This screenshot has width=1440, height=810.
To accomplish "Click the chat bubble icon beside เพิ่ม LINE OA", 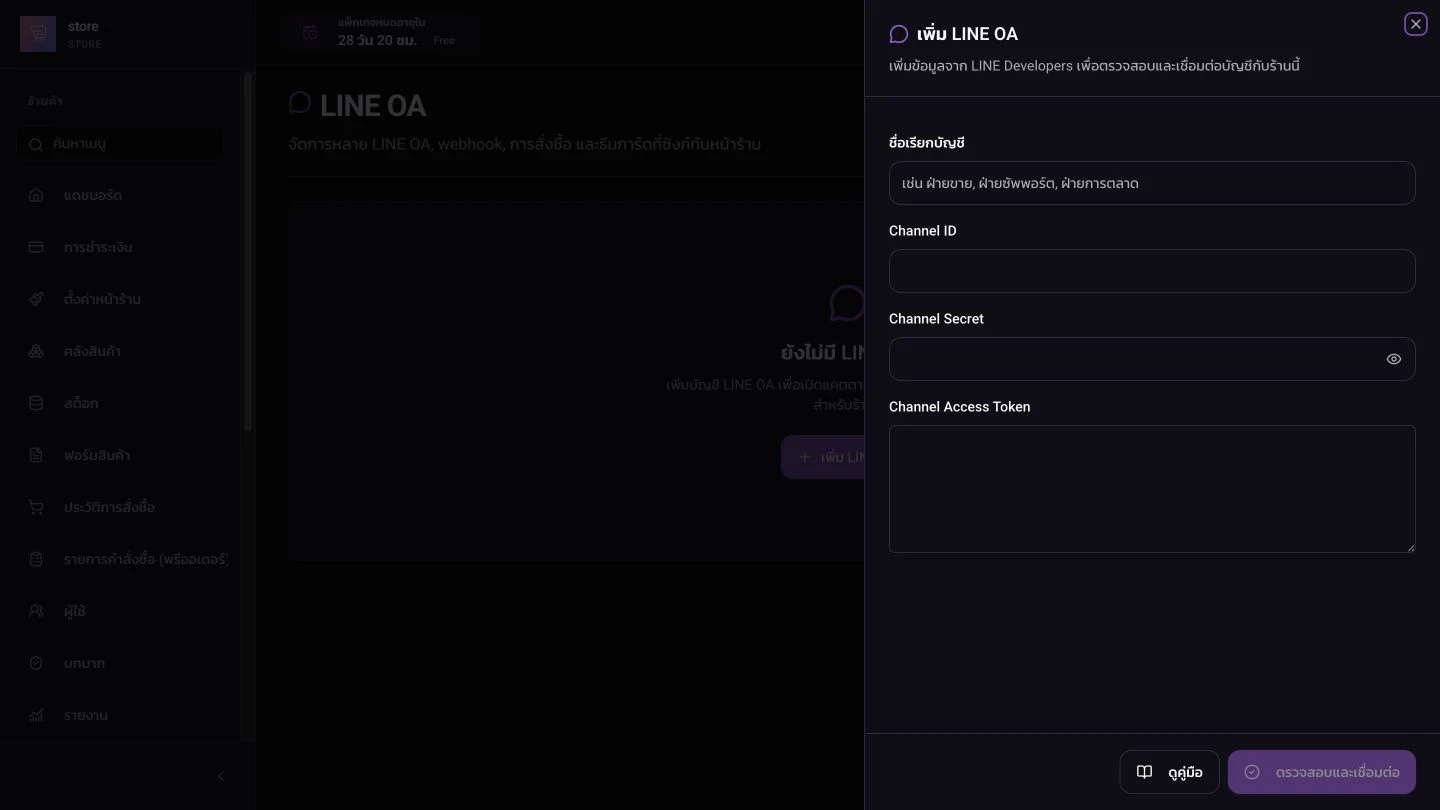I will [x=899, y=34].
